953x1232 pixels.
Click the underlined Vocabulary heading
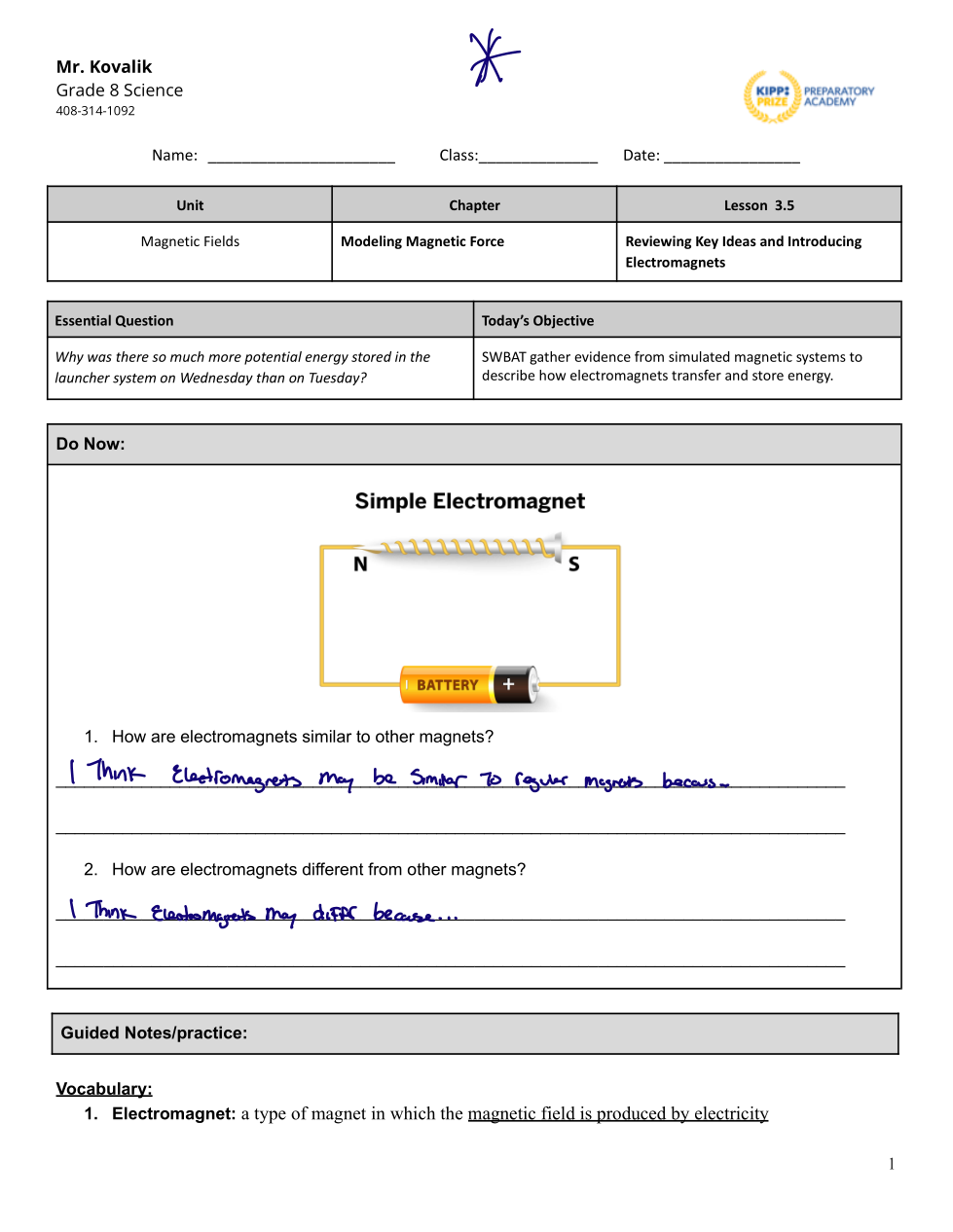[103, 1089]
